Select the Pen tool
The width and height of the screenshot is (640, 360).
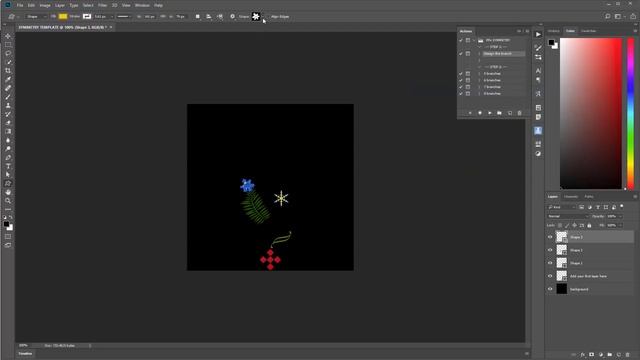[x=8, y=158]
